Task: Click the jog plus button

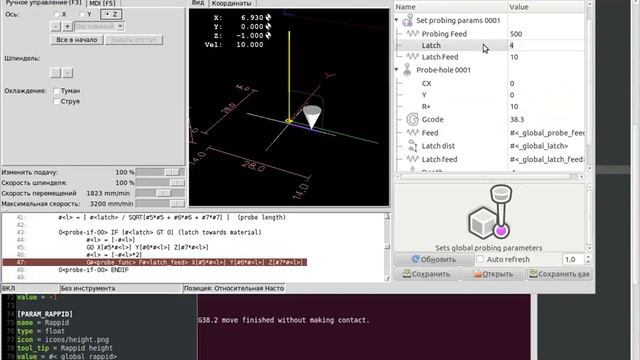Action: coord(68,26)
